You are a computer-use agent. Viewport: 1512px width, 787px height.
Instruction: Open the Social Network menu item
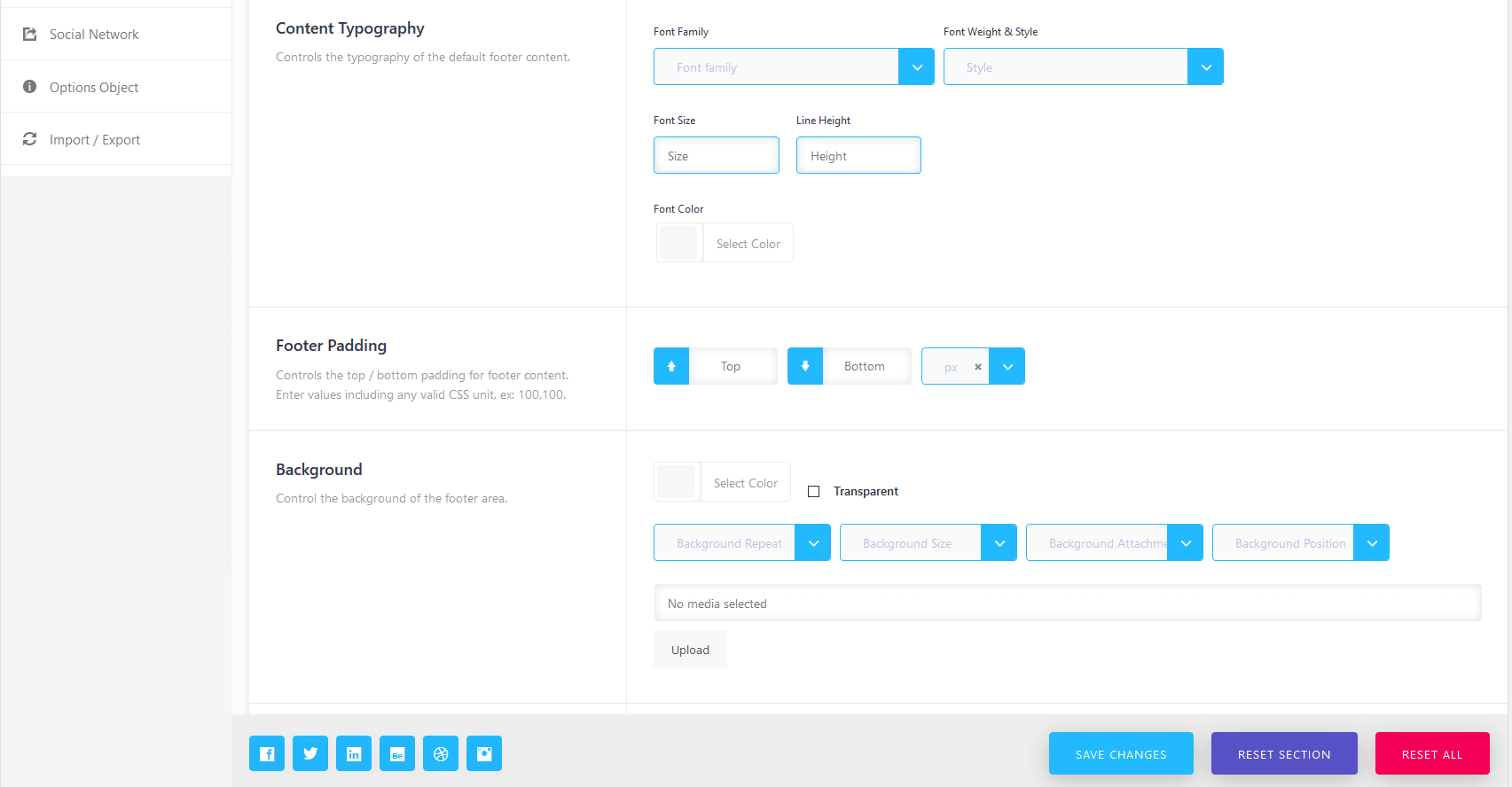(94, 35)
